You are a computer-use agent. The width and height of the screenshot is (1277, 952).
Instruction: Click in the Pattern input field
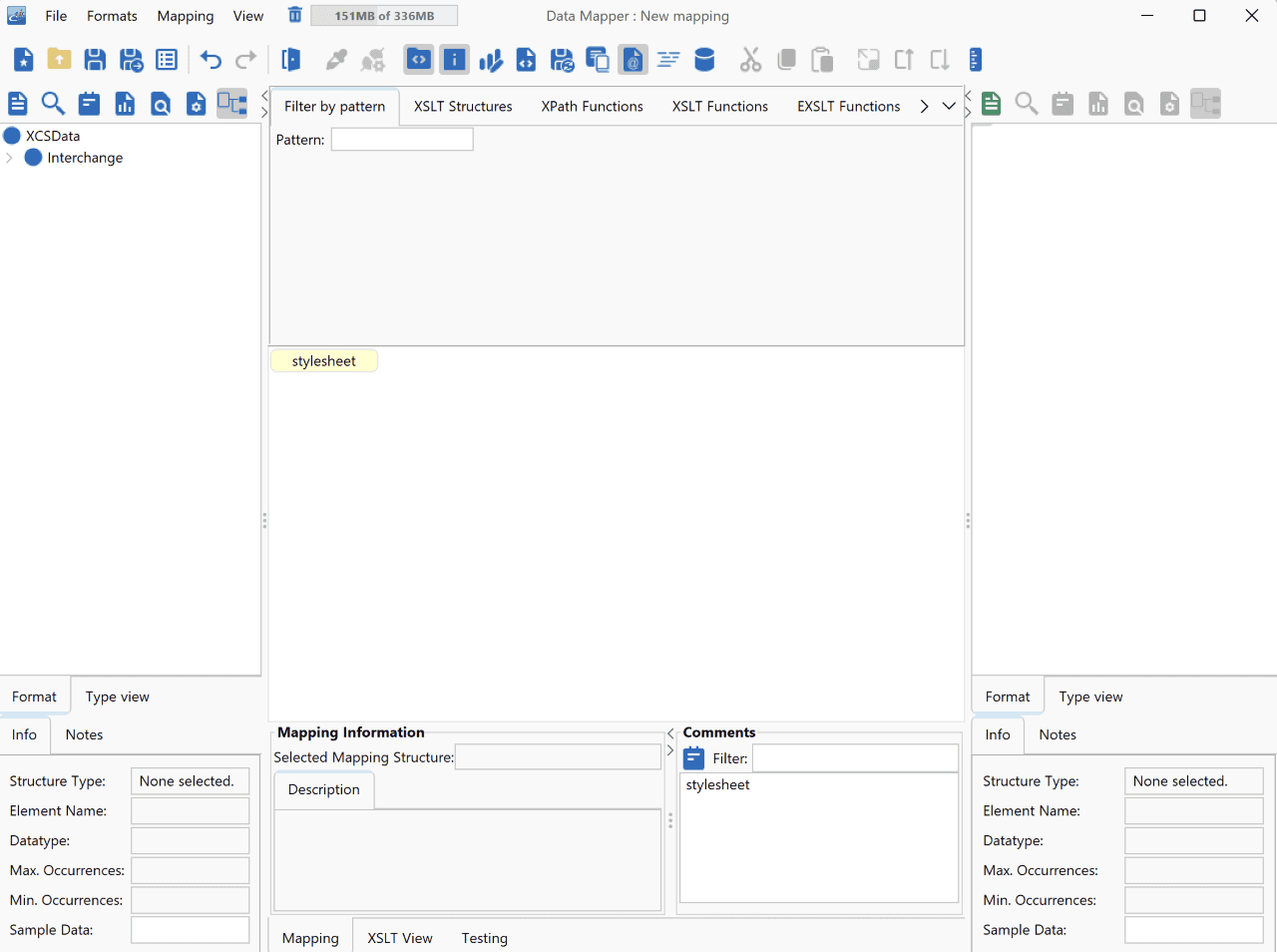[402, 140]
